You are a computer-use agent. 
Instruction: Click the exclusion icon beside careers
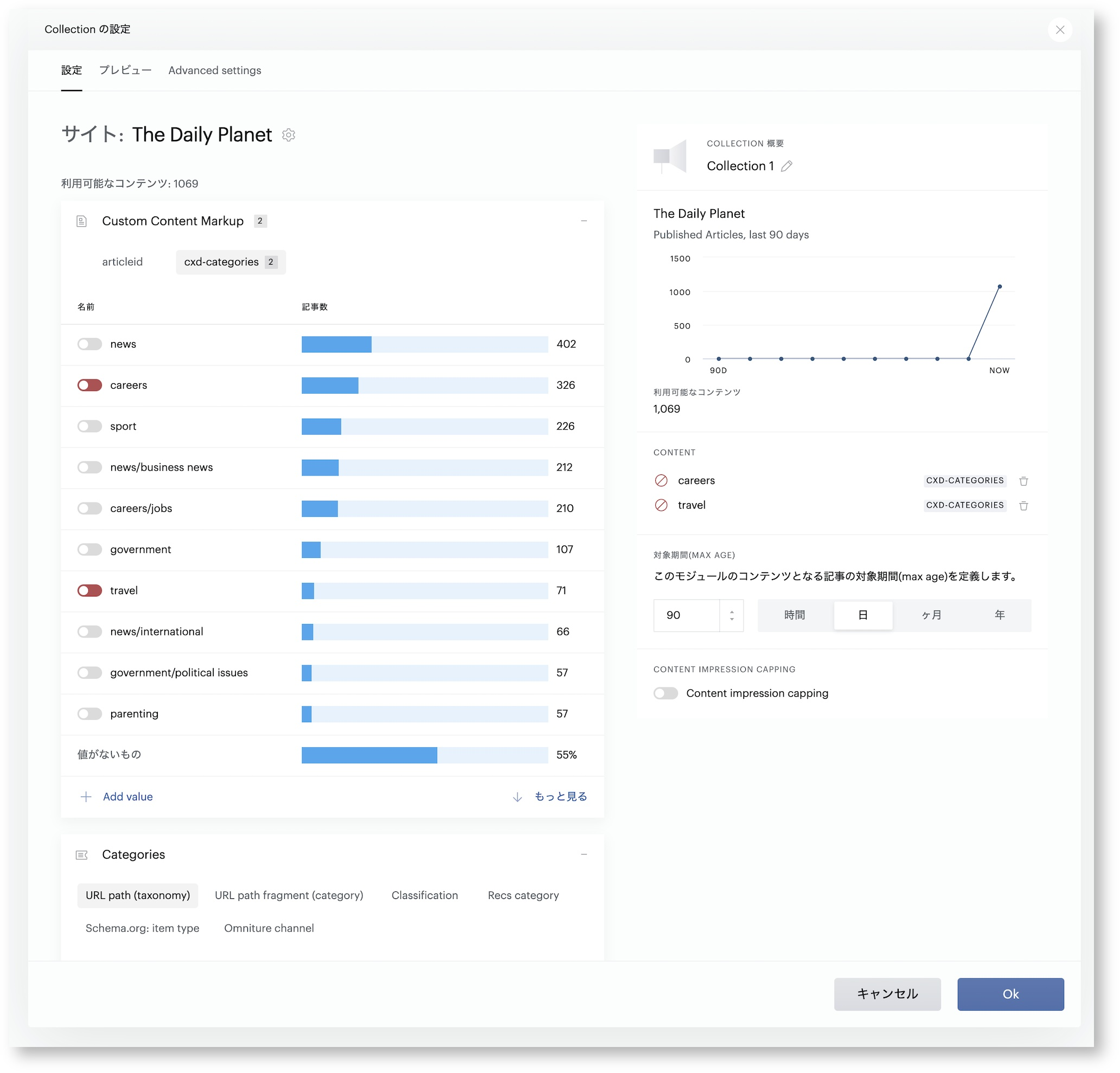coord(661,480)
